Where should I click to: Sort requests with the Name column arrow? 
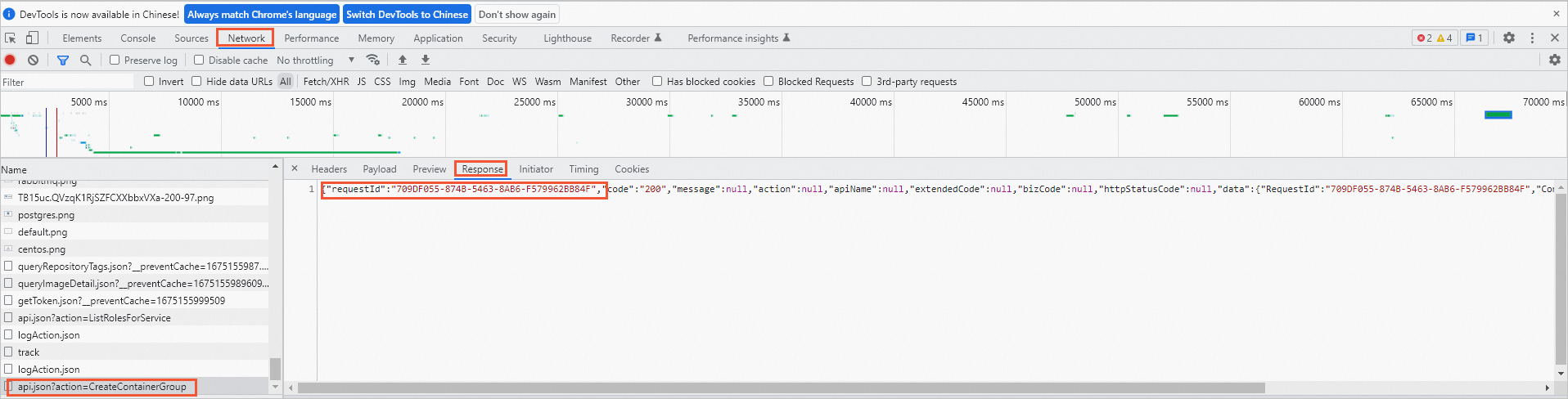[x=275, y=167]
